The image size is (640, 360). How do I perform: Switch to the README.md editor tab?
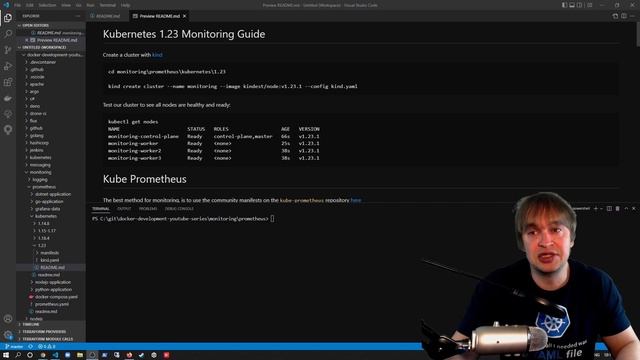107,16
